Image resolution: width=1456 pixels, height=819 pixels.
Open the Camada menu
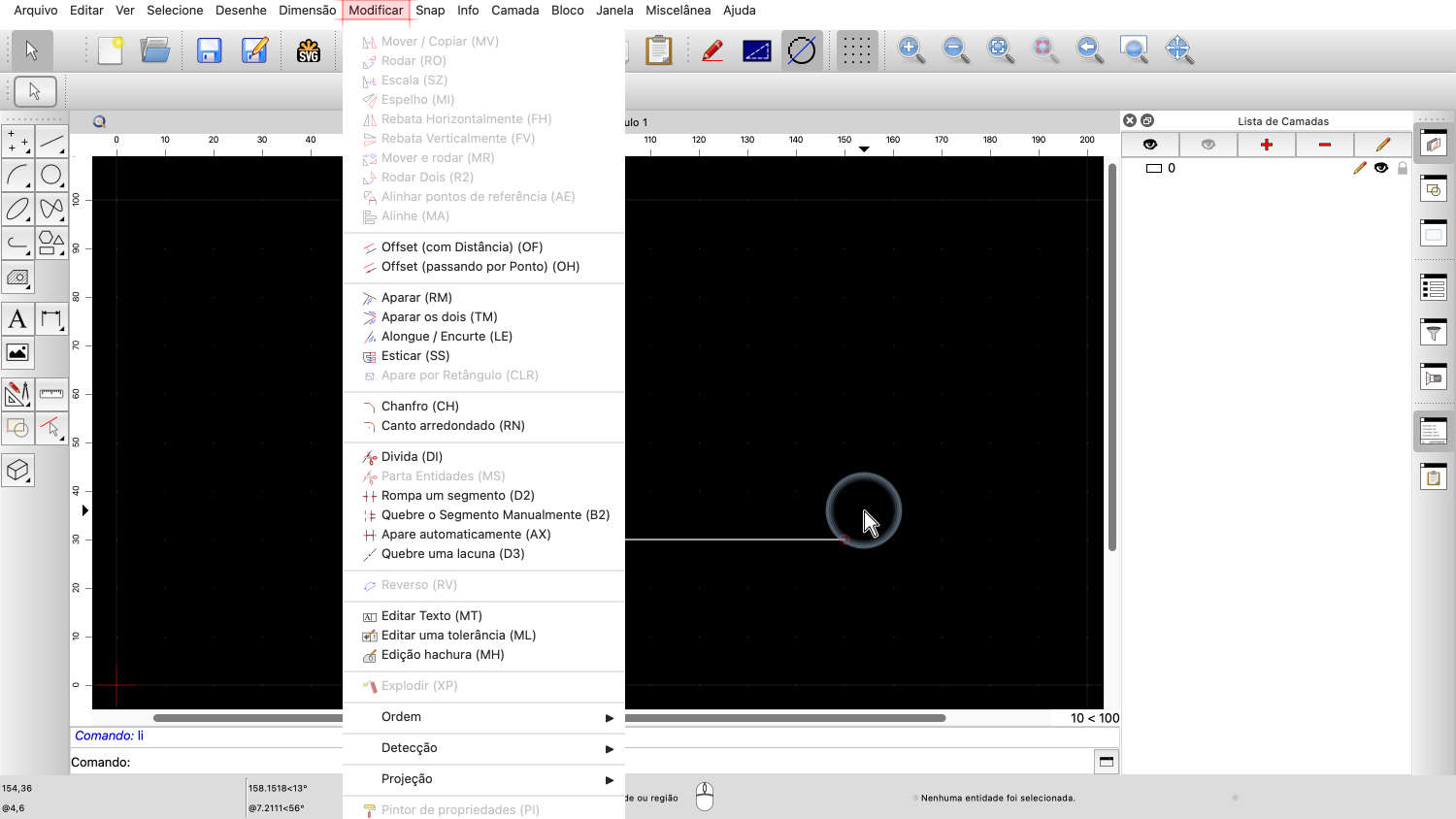click(514, 10)
